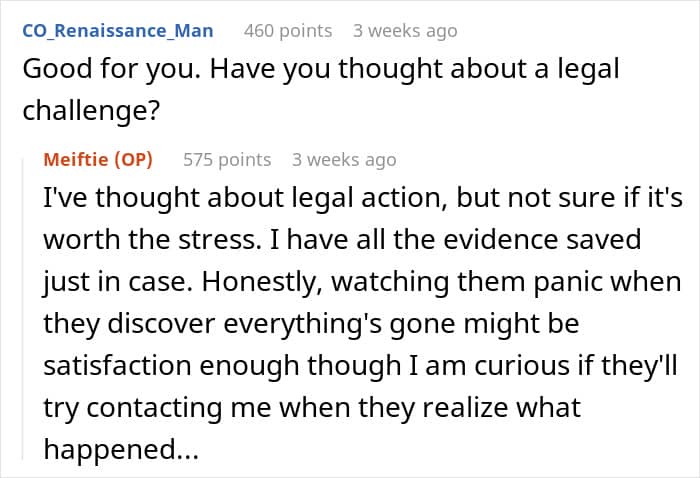This screenshot has width=700, height=478.
Task: Open the timestamp on Meiftie's reply
Action: (344, 160)
